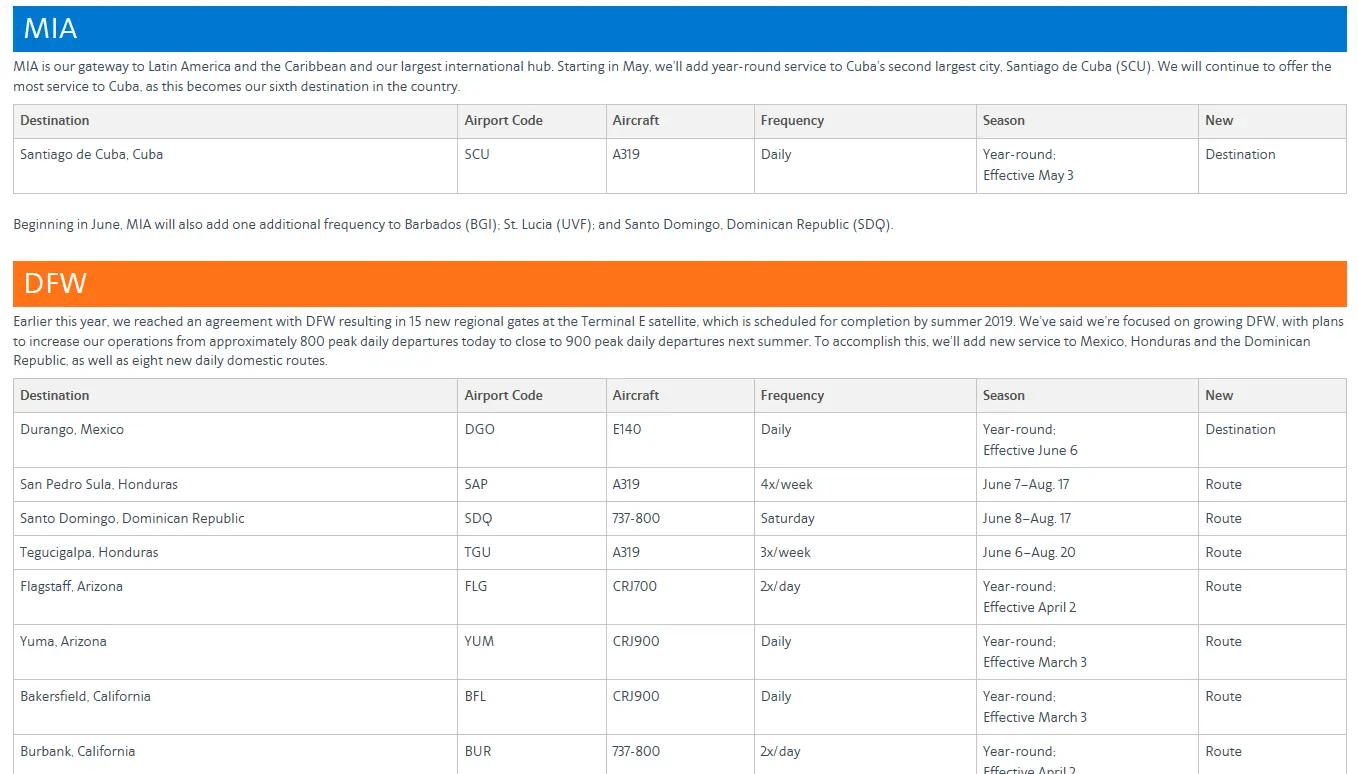Click Frequency column header in DFW table
The height and width of the screenshot is (774, 1358).
pyautogui.click(x=792, y=396)
